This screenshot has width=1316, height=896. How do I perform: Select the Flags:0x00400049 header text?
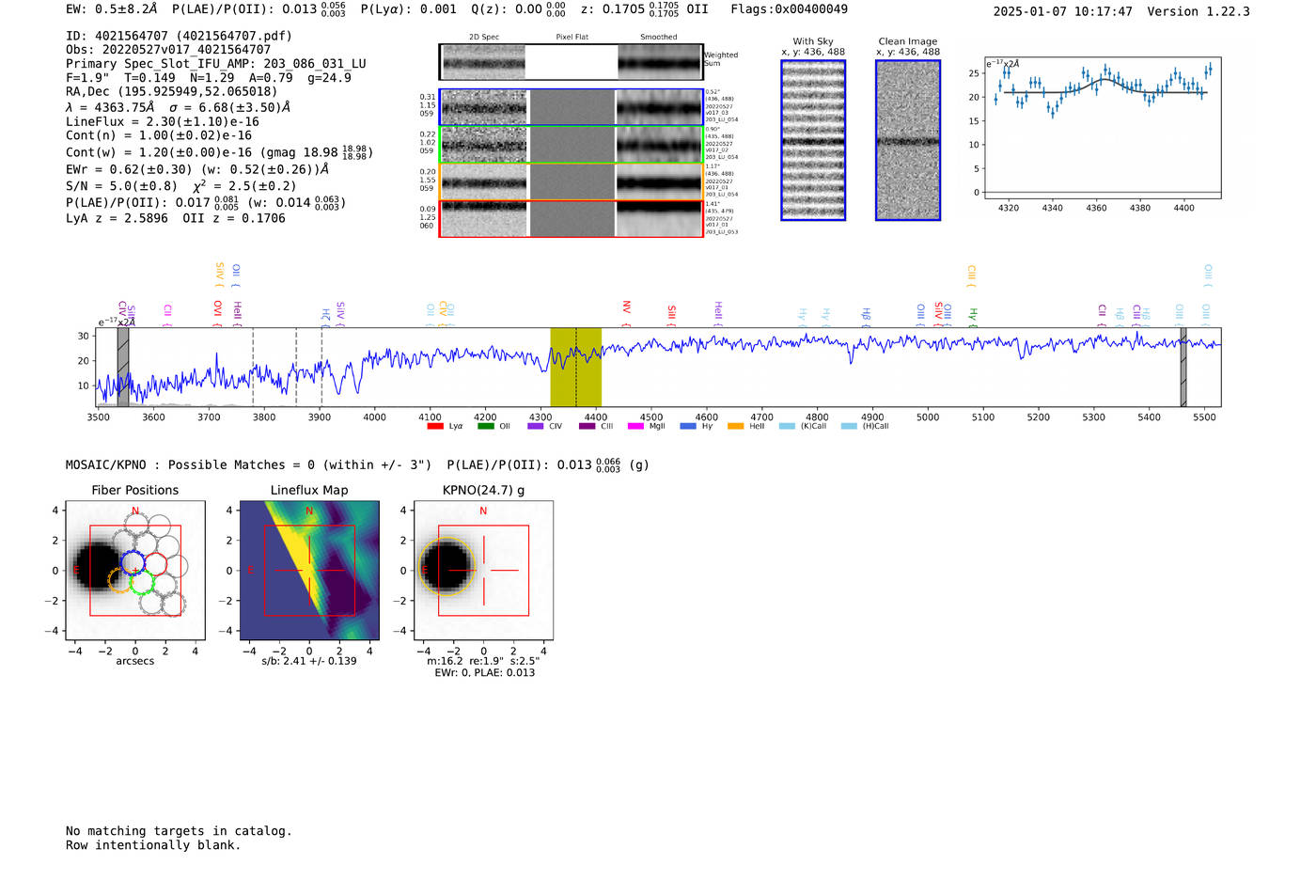(x=789, y=9)
